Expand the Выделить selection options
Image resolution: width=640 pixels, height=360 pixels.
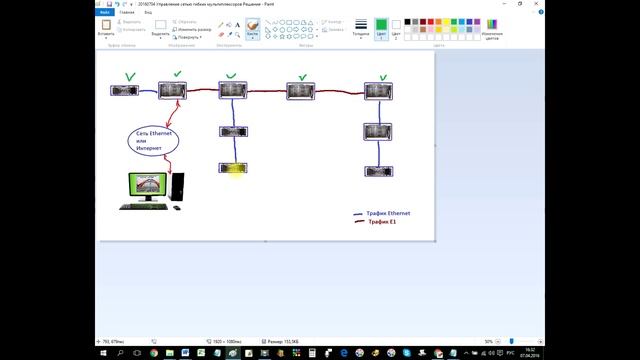160,38
